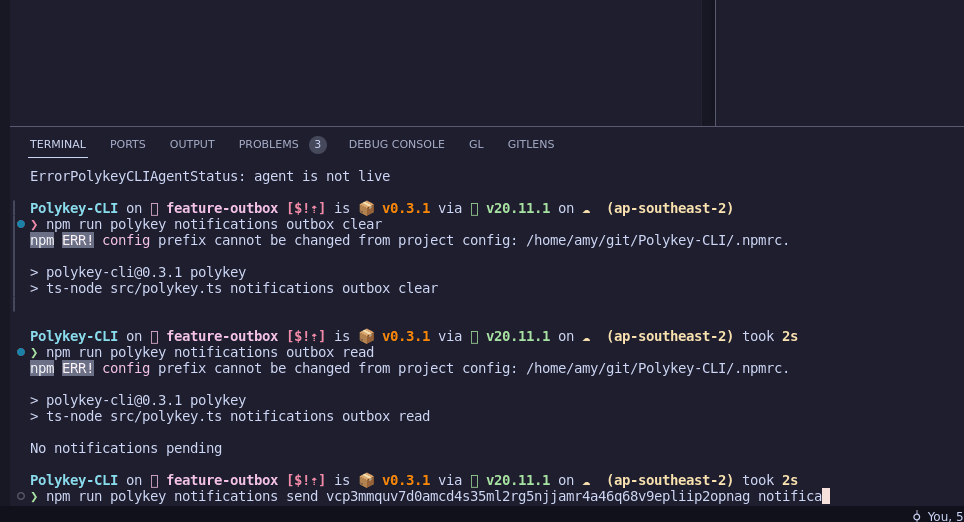Open the PORTS tab

(127, 144)
